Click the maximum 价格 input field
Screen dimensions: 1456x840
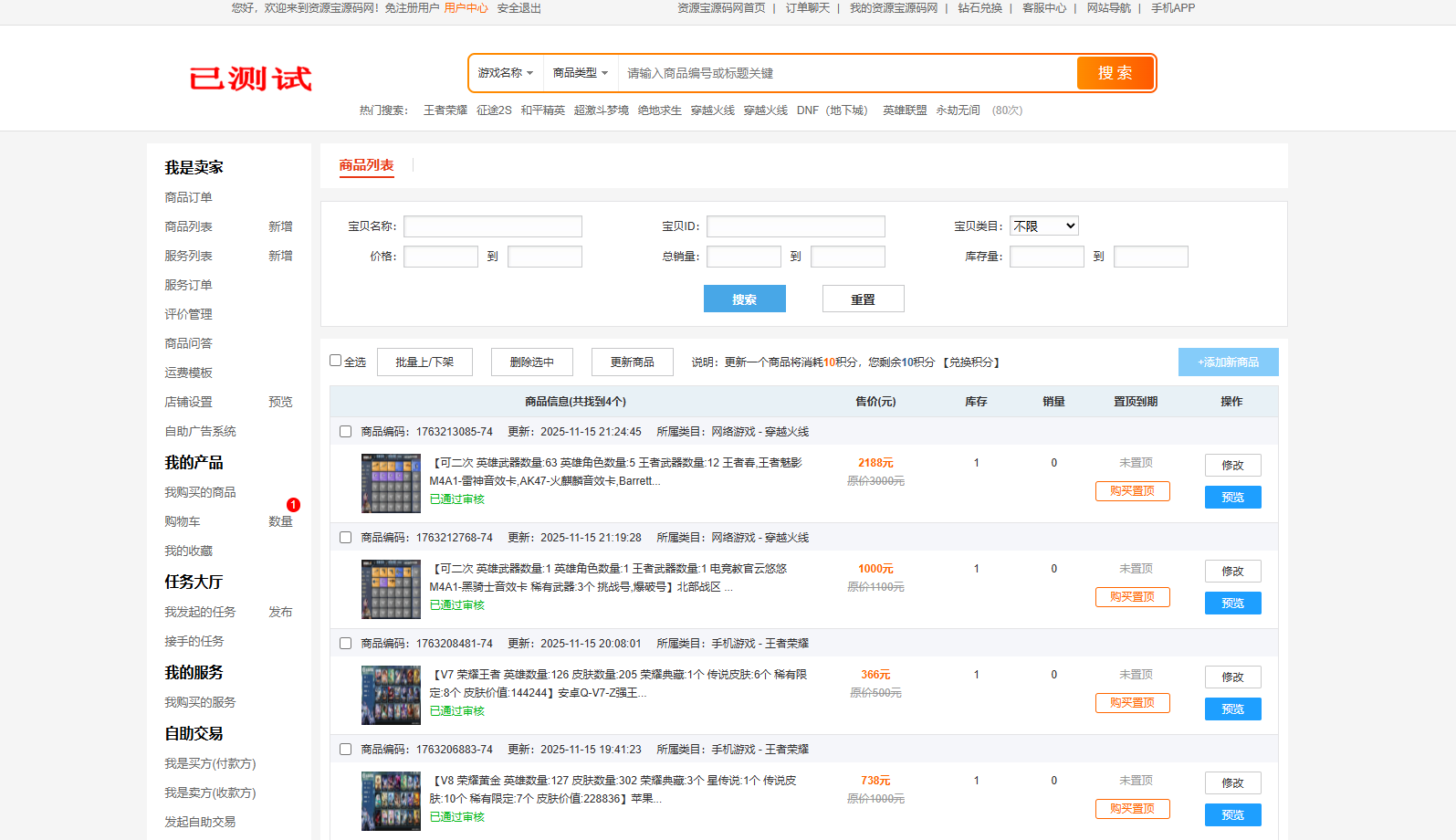click(545, 257)
